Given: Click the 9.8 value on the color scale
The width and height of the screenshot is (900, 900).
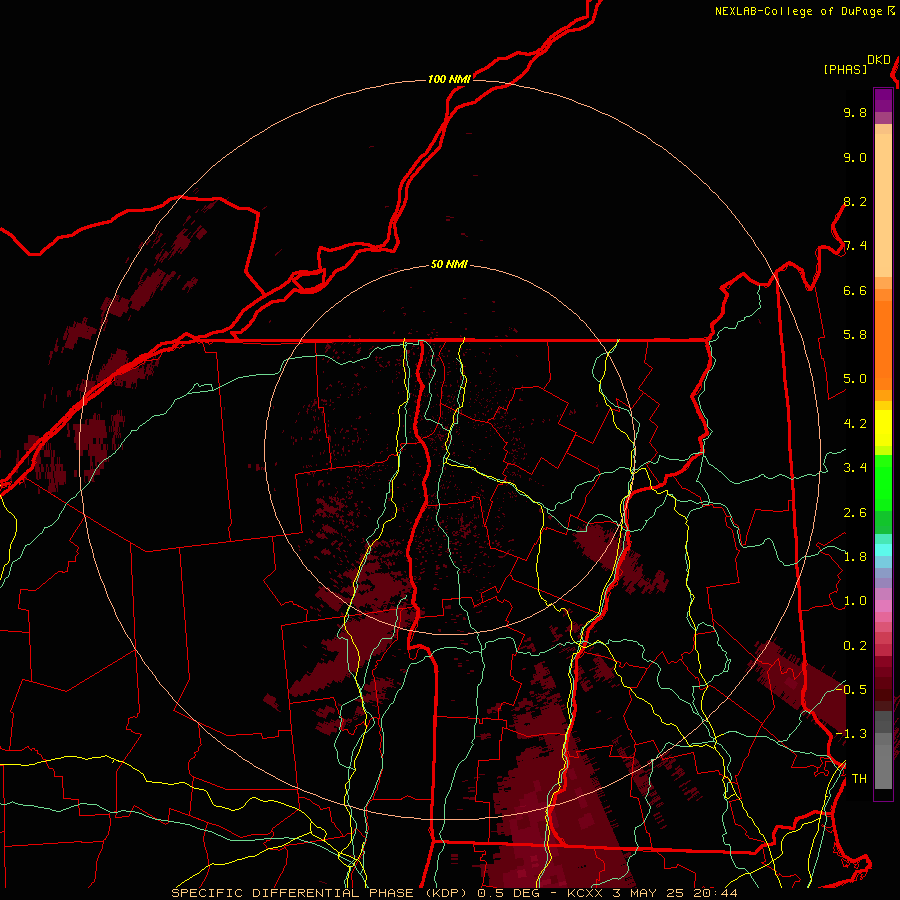Looking at the screenshot, I should coord(855,113).
